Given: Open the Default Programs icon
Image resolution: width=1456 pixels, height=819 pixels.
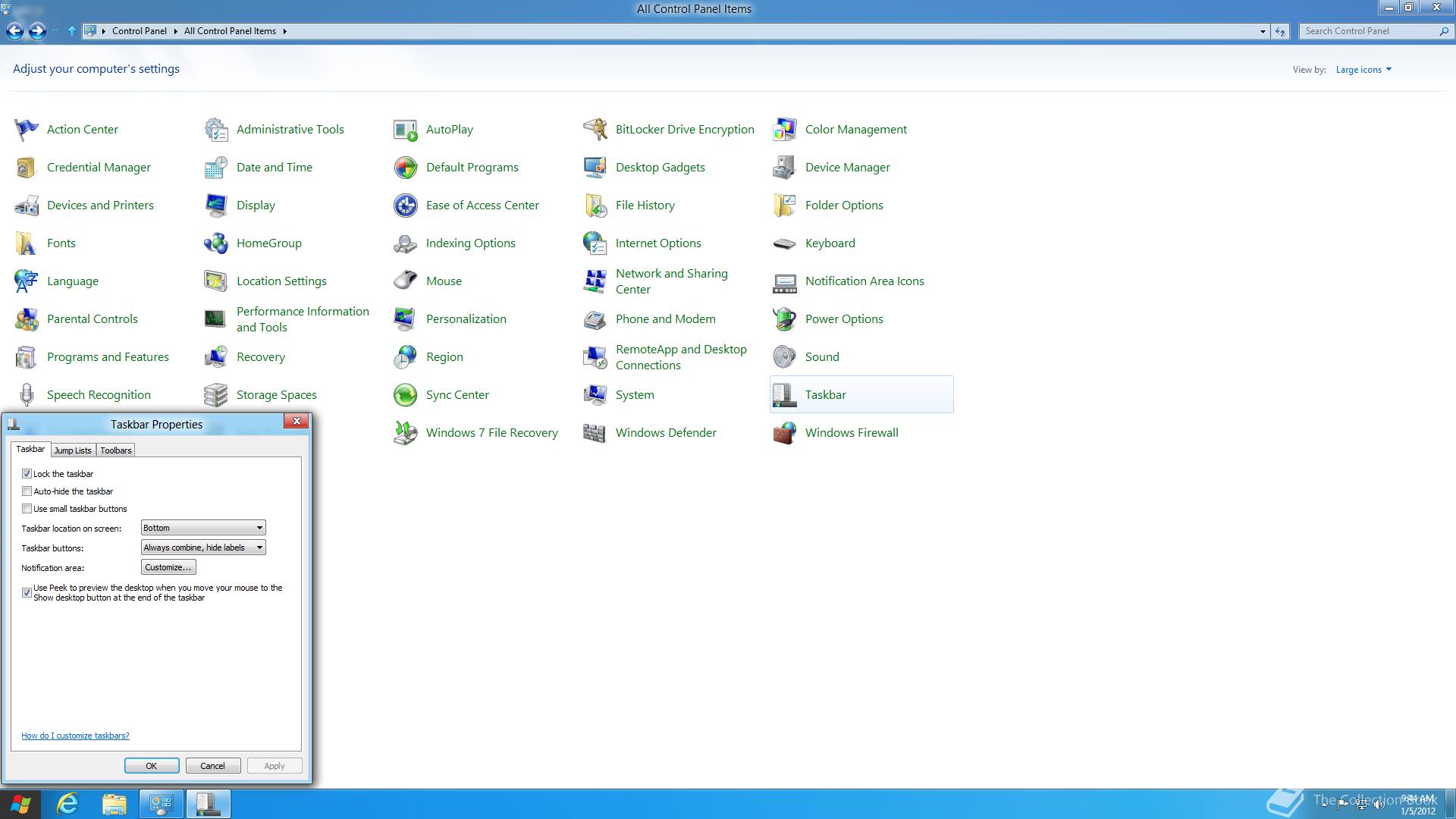Looking at the screenshot, I should (x=406, y=168).
